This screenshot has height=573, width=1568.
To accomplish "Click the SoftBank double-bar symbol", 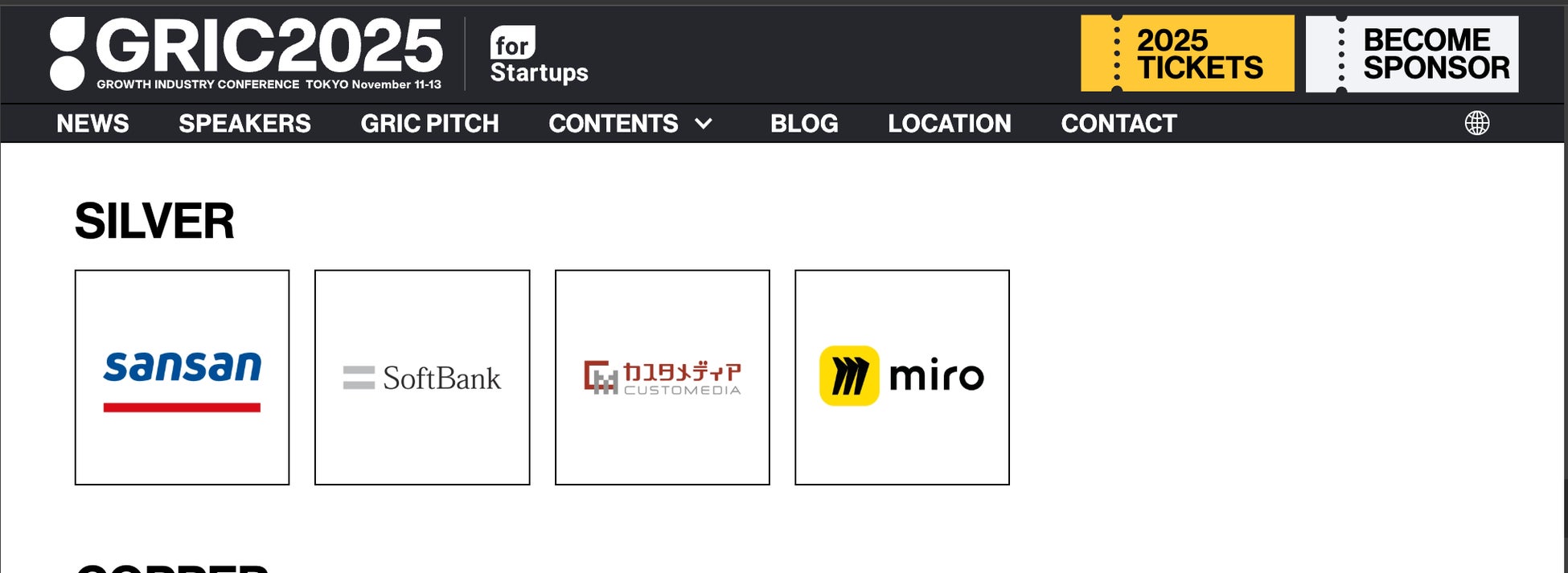I will point(359,378).
